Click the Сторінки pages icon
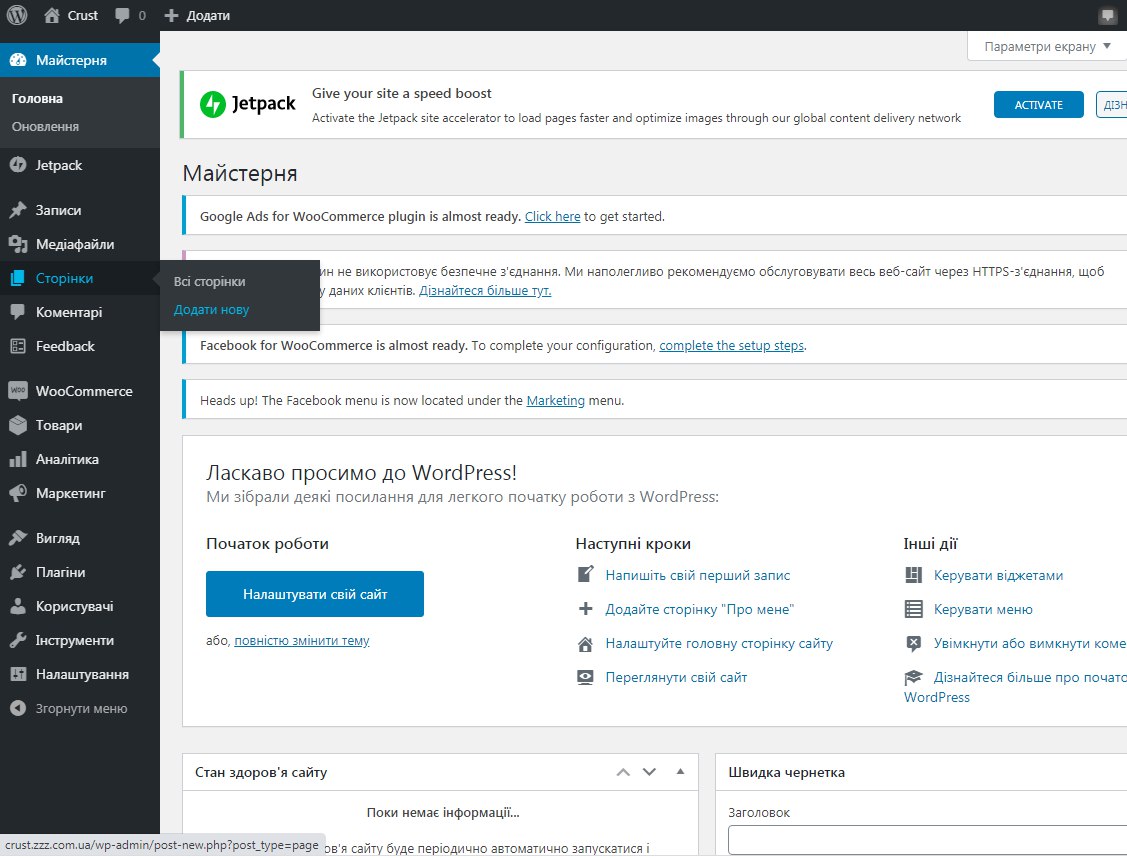 tap(18, 278)
